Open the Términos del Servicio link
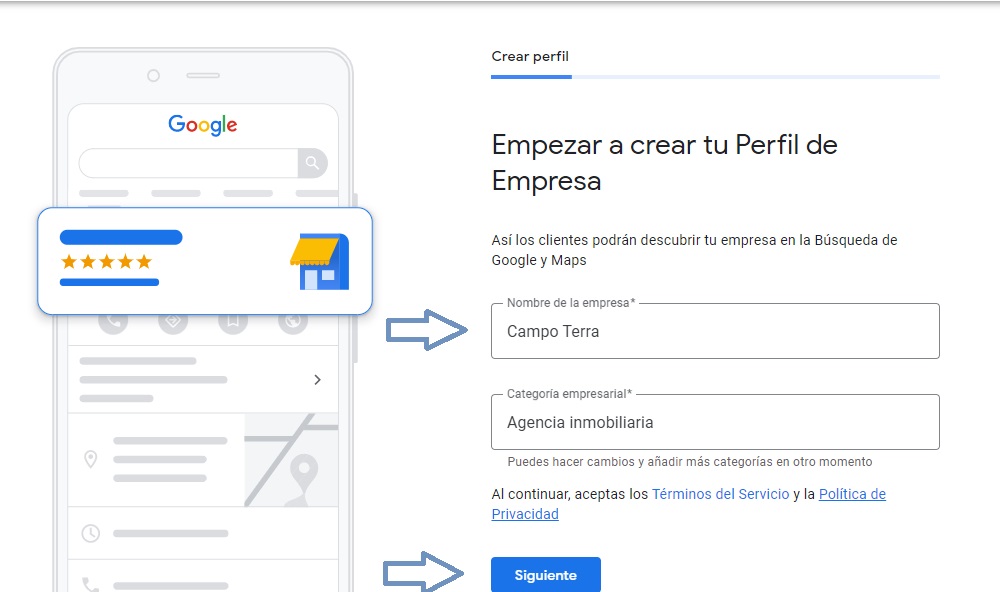The width and height of the screenshot is (1000, 592). coord(720,494)
